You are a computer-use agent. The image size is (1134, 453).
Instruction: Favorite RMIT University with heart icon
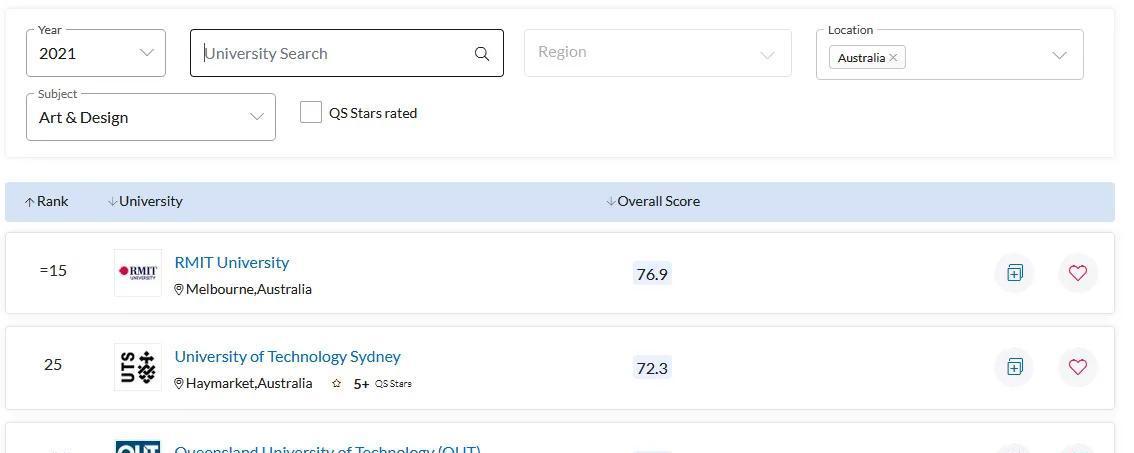(1078, 273)
